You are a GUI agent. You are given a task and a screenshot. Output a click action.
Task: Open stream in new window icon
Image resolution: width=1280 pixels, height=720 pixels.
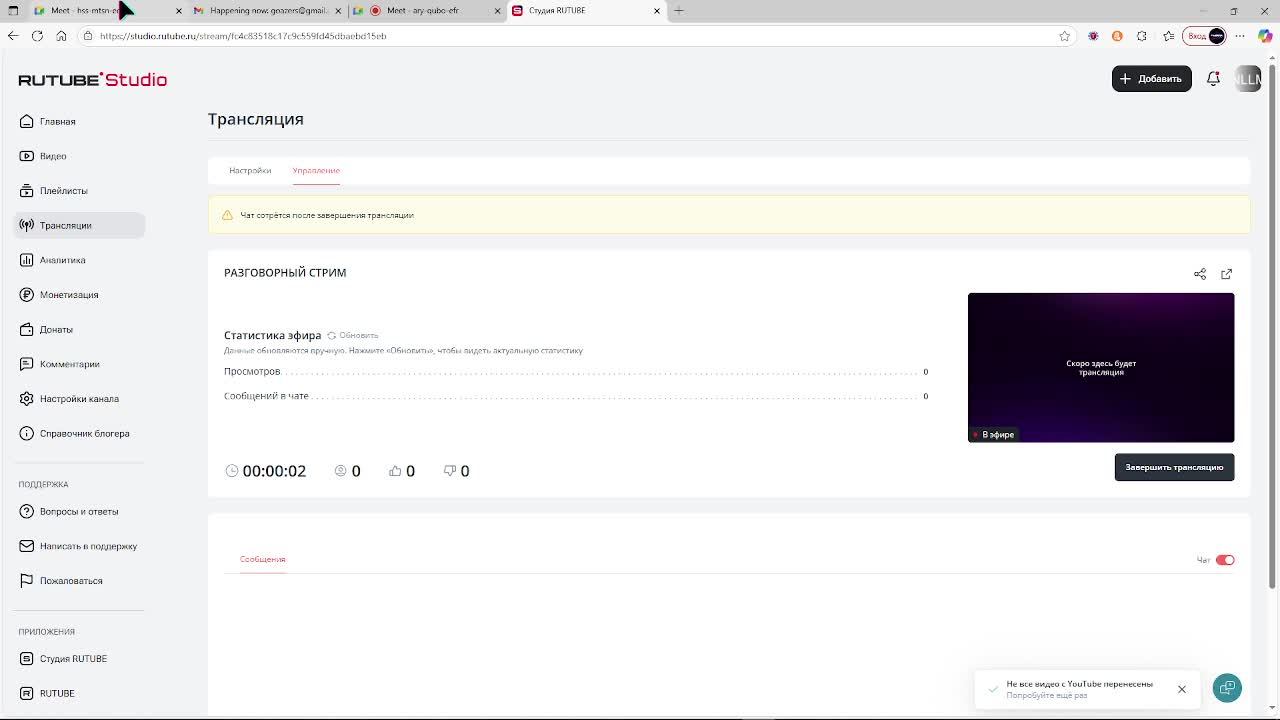[x=1226, y=273]
